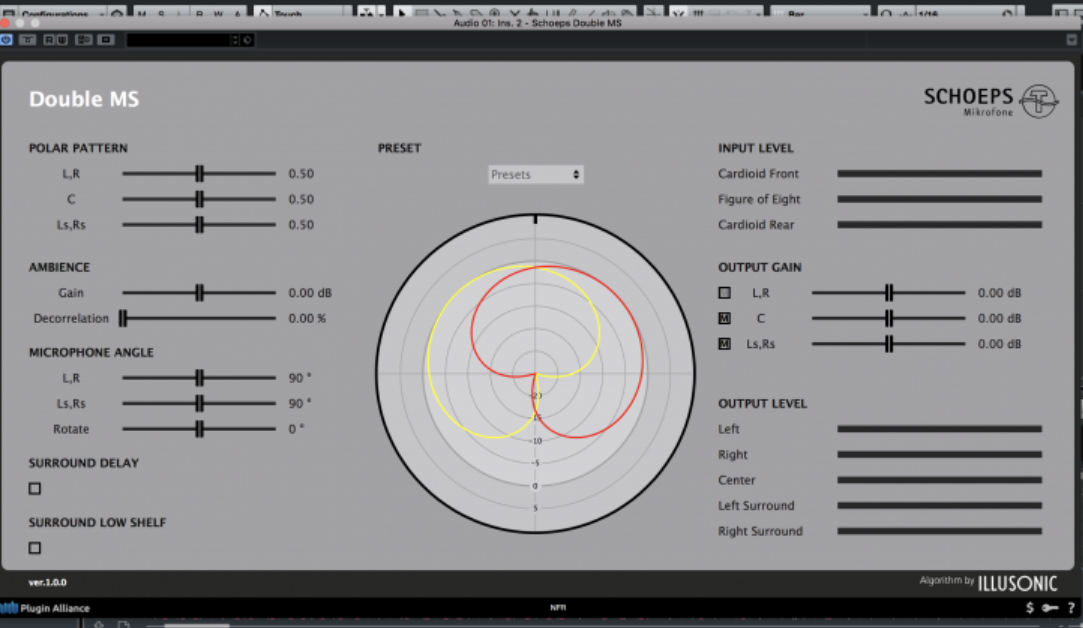The height and width of the screenshot is (628, 1083).
Task: Click the L,R polar pattern value 0.50
Action: click(x=301, y=173)
